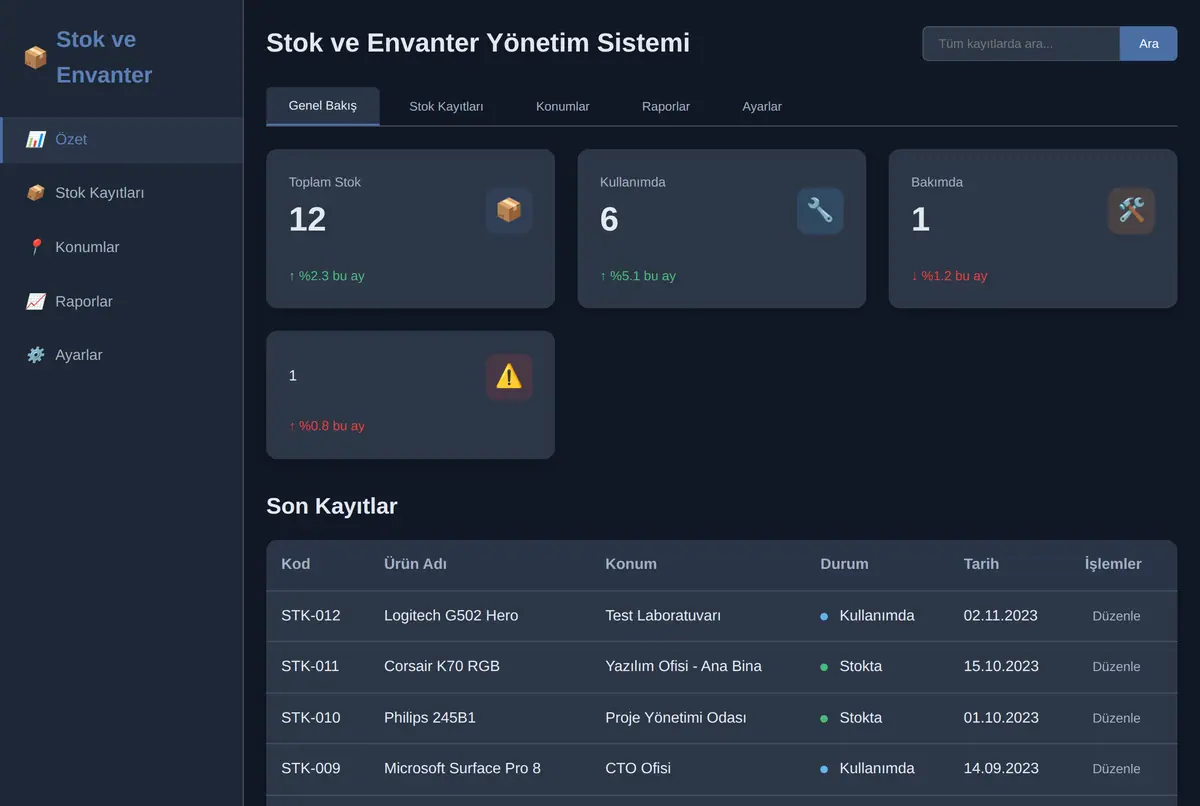This screenshot has width=1200, height=806.
Task: Open Raporlar from the sidebar
Action: [121, 301]
